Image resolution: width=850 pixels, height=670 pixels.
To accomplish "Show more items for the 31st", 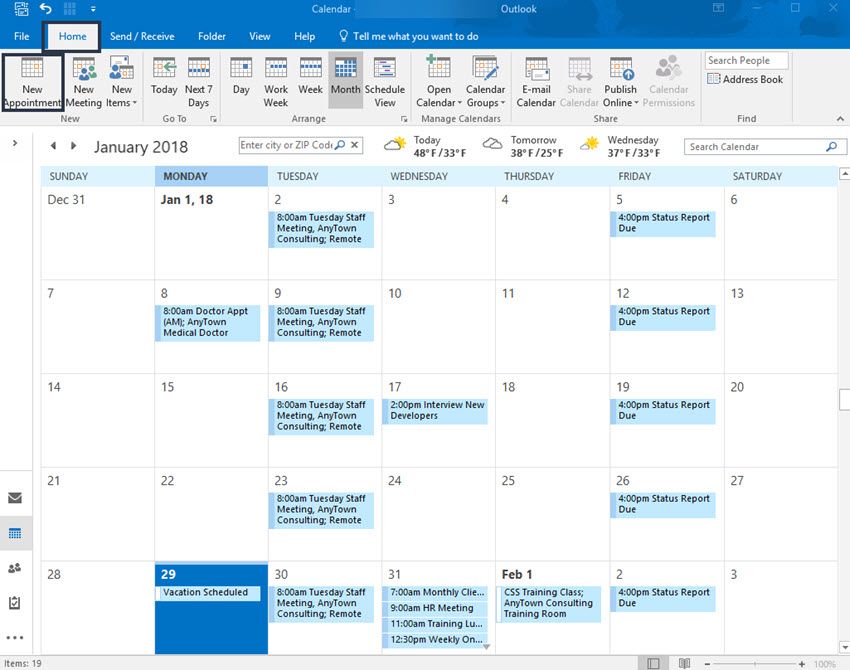I will click(487, 647).
